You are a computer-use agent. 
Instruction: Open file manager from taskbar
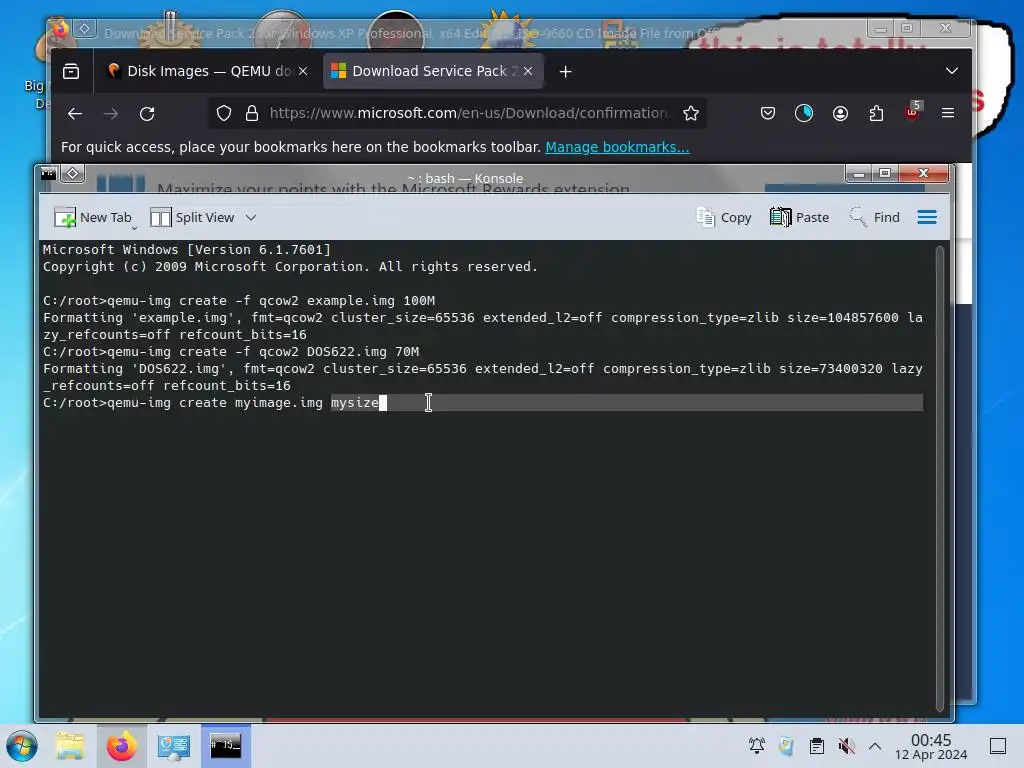70,746
